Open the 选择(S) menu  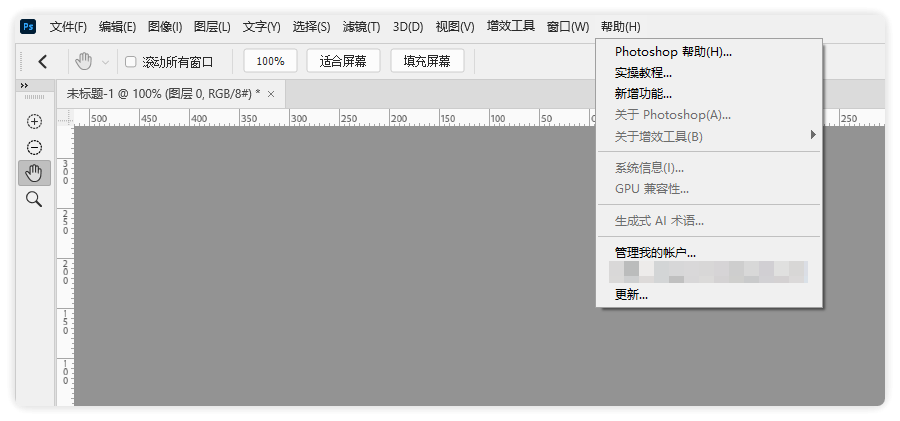(x=311, y=26)
